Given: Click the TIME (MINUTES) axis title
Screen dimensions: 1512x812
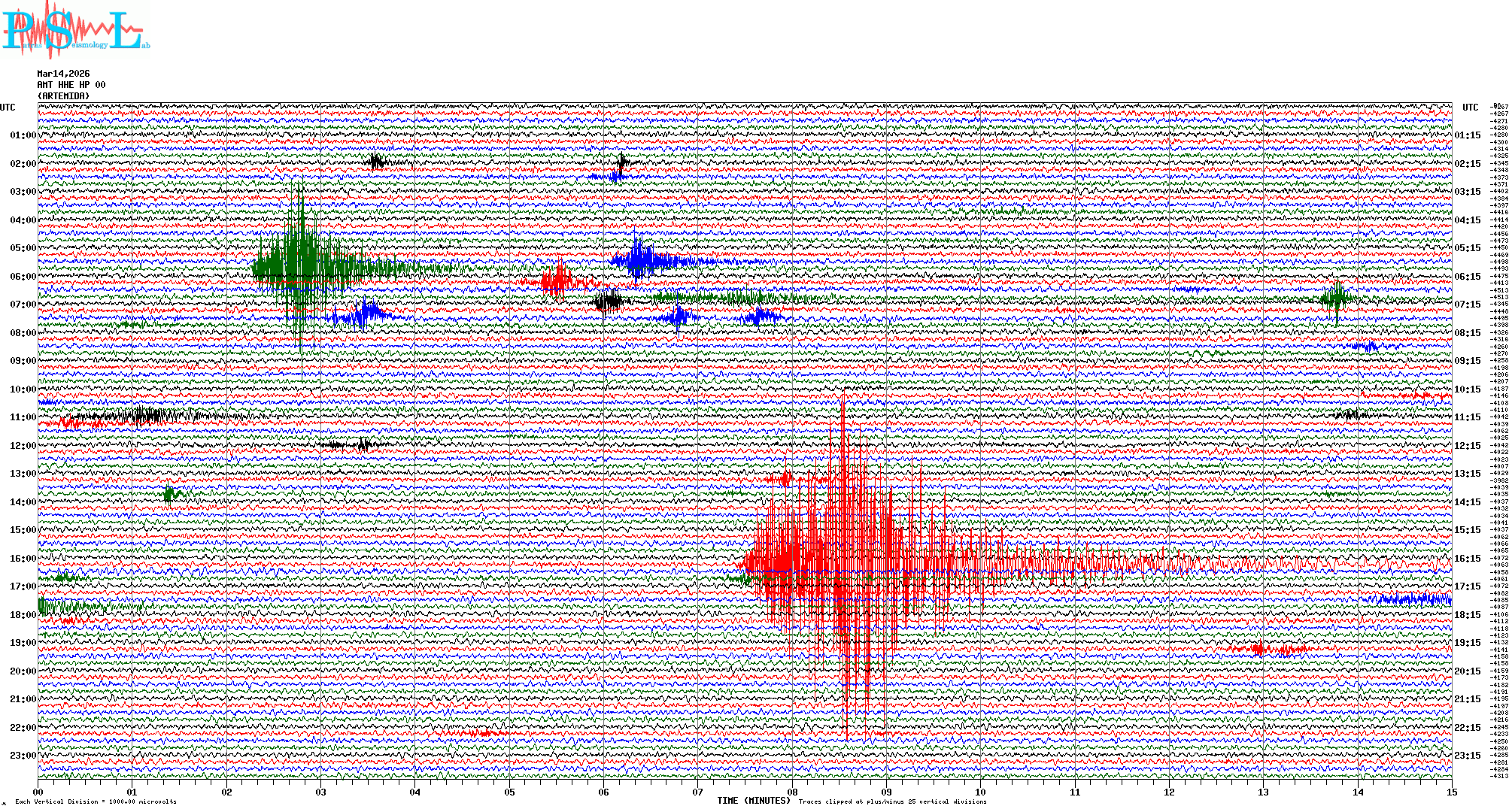Looking at the screenshot, I should click(x=754, y=801).
